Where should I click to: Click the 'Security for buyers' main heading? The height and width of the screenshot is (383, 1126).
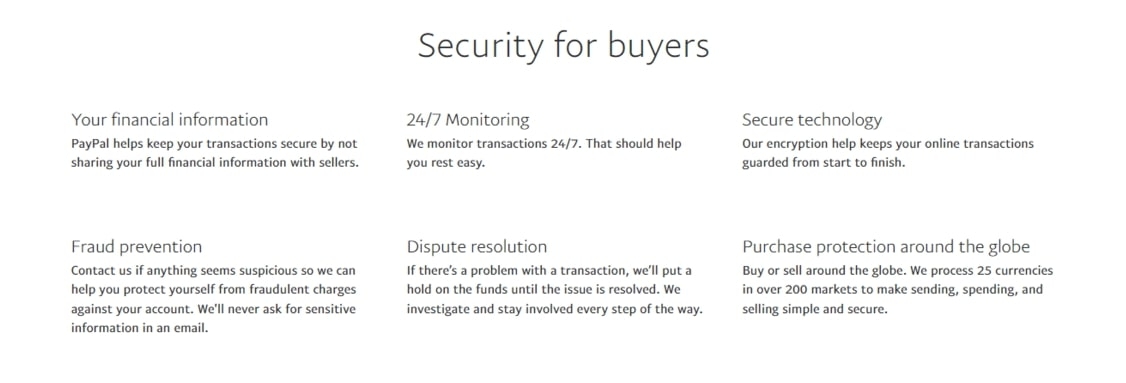[x=563, y=46]
